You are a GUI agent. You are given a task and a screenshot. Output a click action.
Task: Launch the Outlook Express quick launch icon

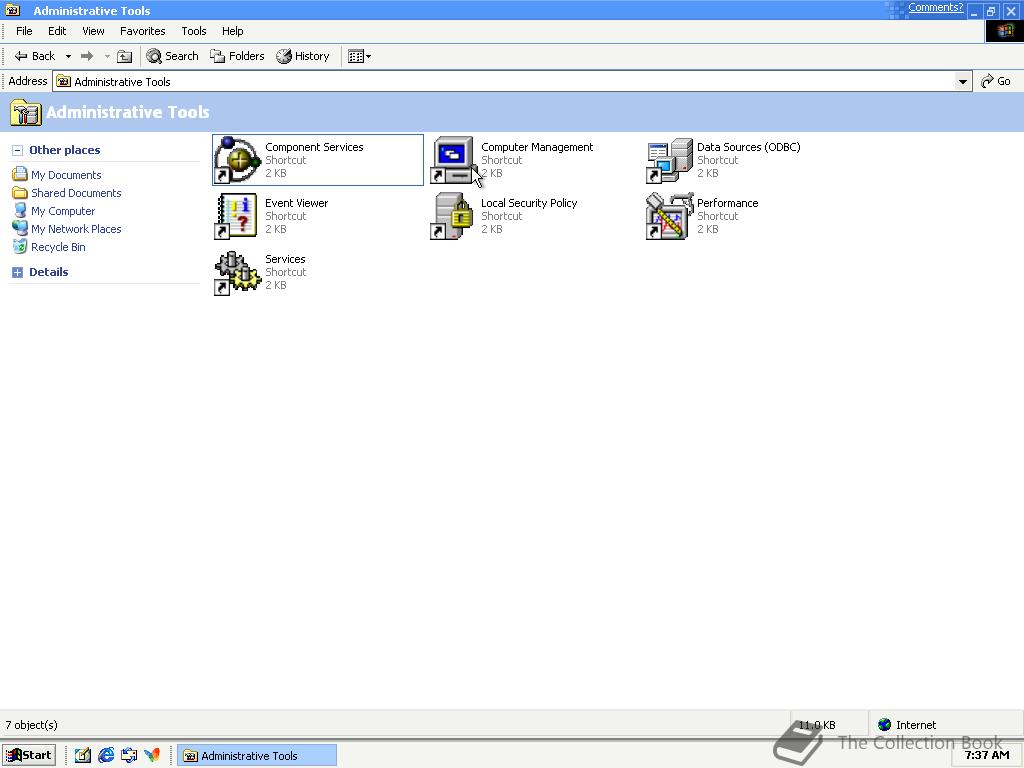pos(129,756)
